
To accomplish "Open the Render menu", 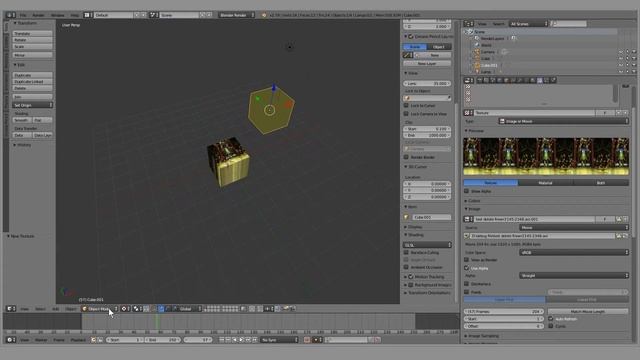I will click(x=38, y=15).
